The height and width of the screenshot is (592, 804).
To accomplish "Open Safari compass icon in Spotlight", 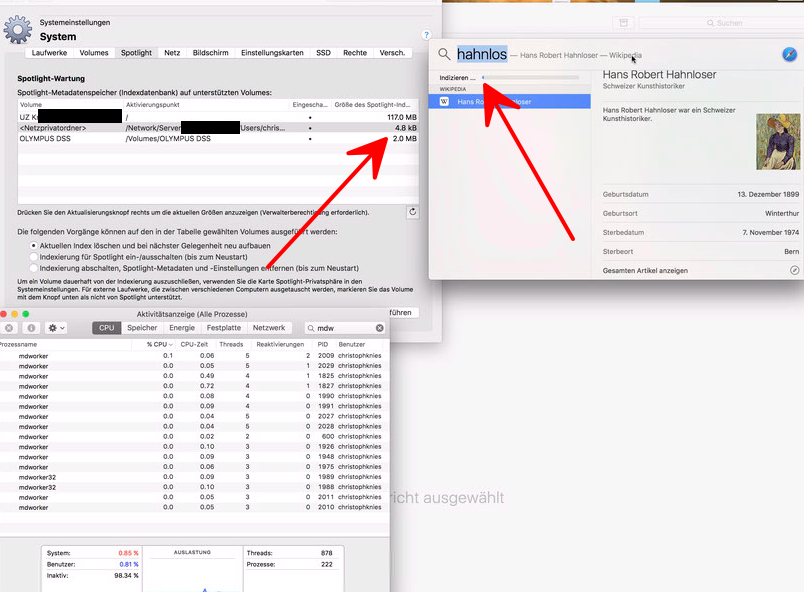I will [790, 54].
